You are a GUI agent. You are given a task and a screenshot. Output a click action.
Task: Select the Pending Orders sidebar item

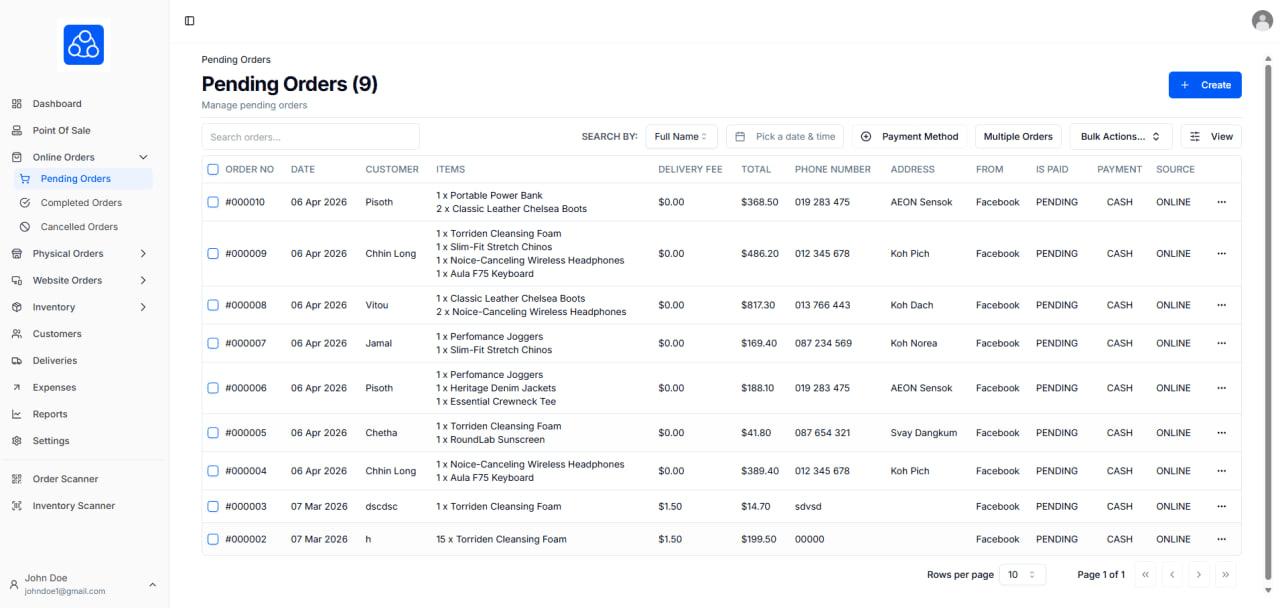point(84,179)
